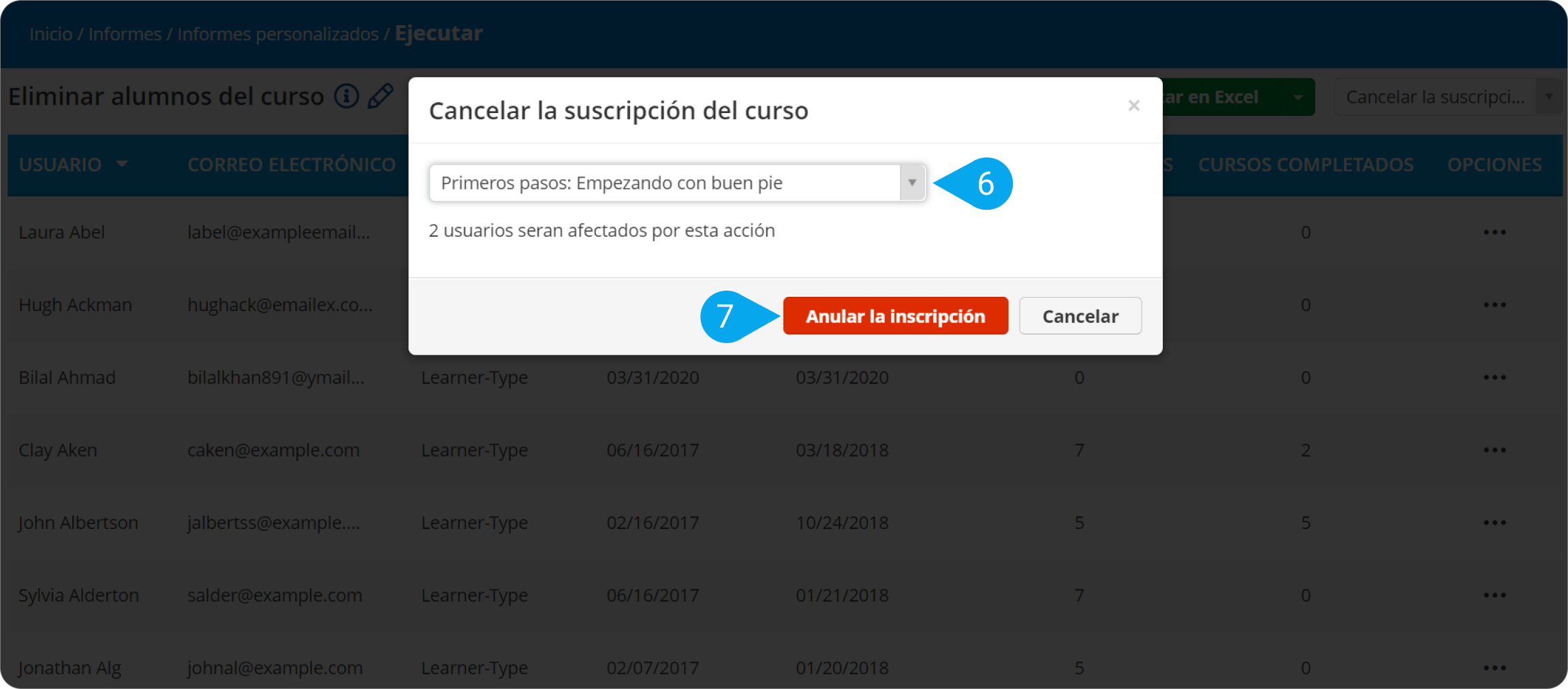Select user Sylvia Alderton
The image size is (1568, 689).
point(78,596)
